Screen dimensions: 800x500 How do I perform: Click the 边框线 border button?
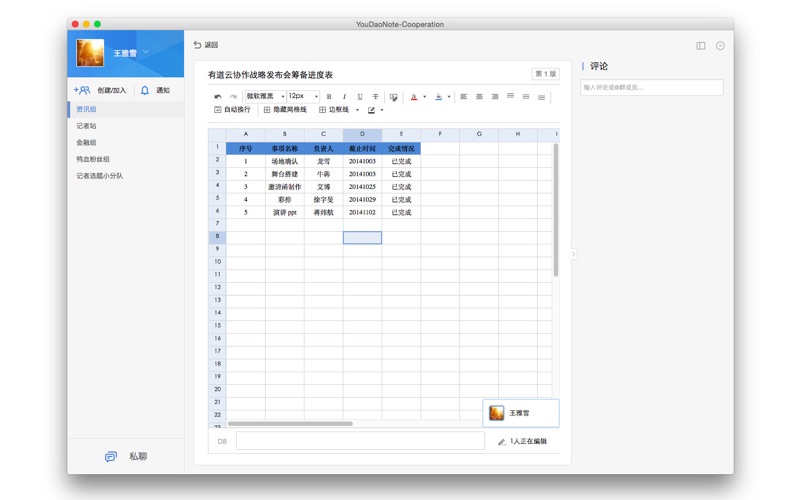pyautogui.click(x=334, y=110)
